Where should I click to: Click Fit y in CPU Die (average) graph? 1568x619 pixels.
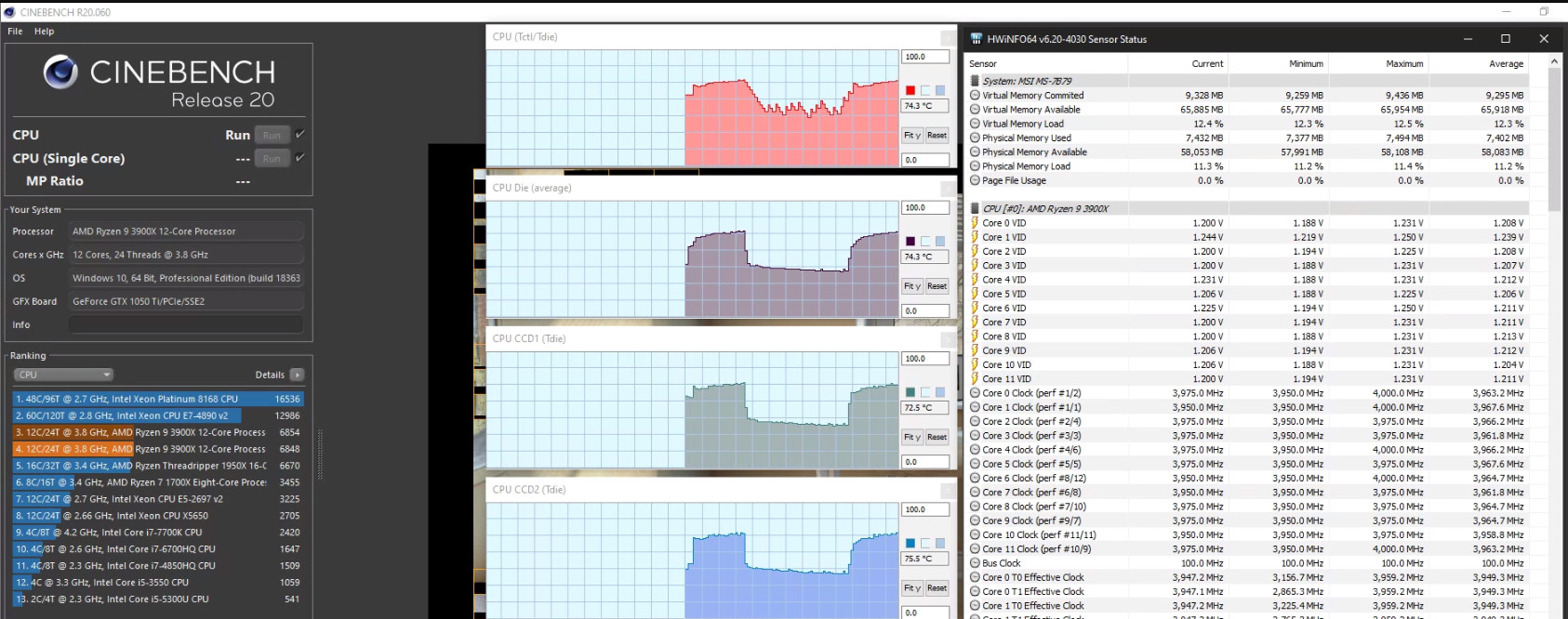point(912,286)
